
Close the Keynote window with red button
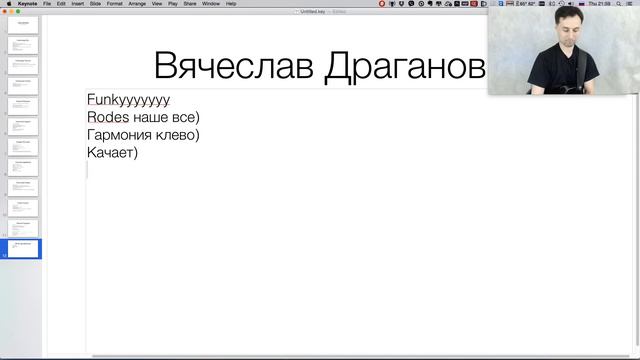[4, 11]
